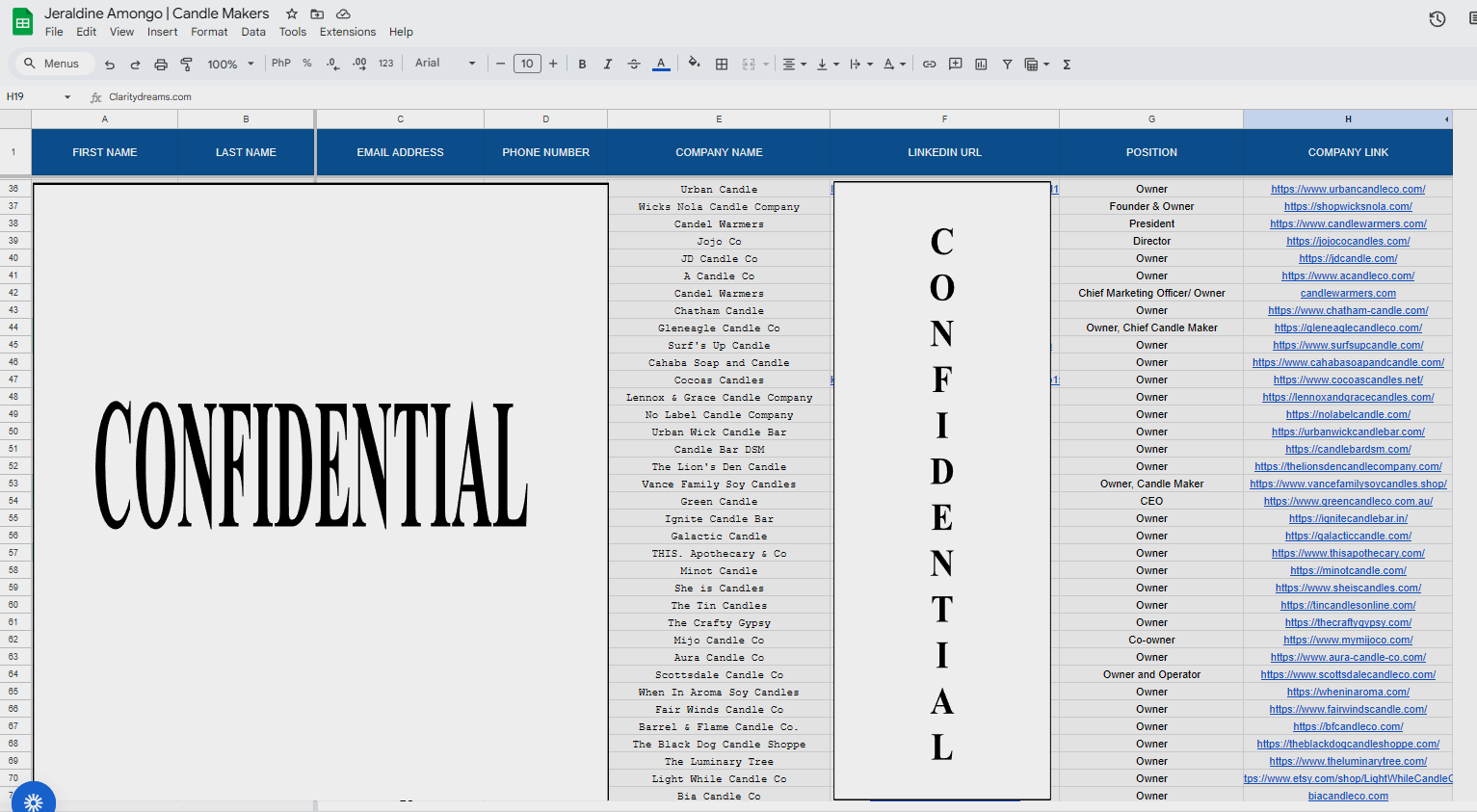1477x812 pixels.
Task: Click the undo arrow
Action: pyautogui.click(x=110, y=65)
